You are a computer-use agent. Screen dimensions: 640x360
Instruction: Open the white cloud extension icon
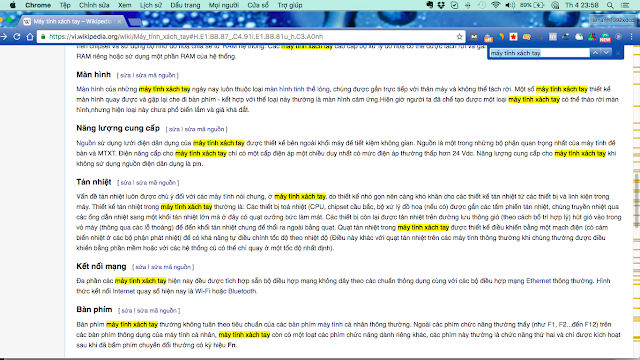click(579, 37)
